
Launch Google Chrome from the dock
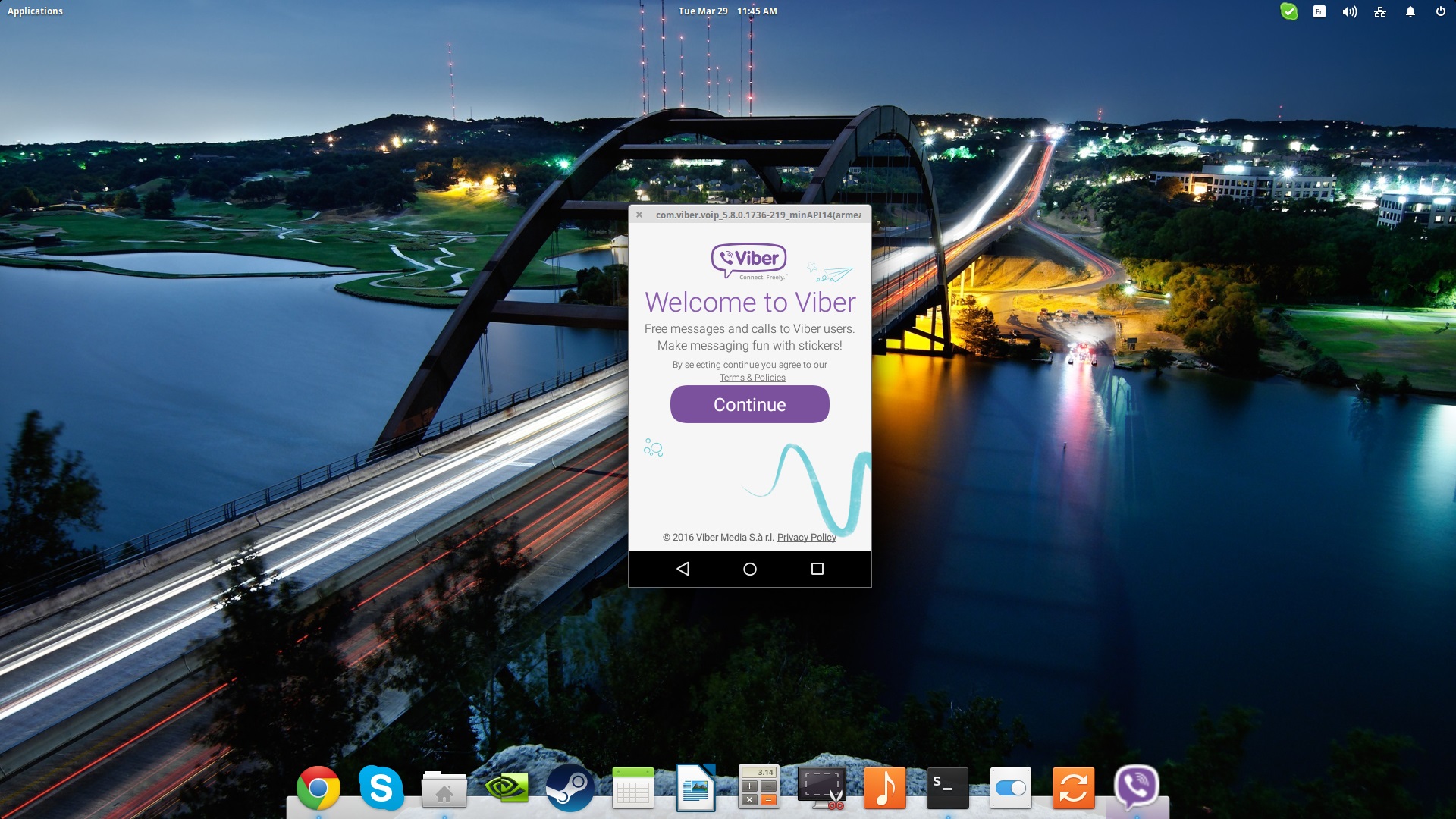click(x=318, y=789)
